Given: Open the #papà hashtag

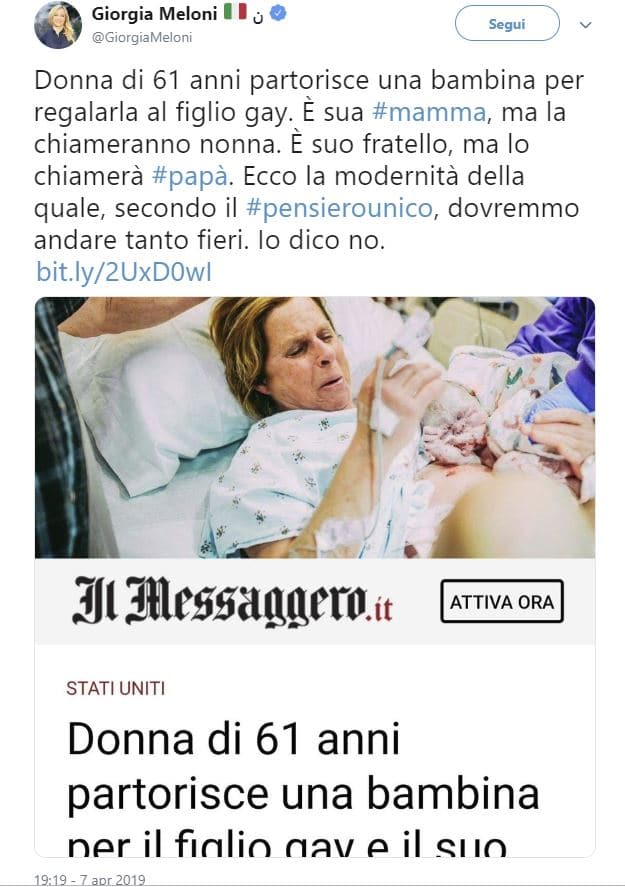Looking at the screenshot, I should (189, 176).
